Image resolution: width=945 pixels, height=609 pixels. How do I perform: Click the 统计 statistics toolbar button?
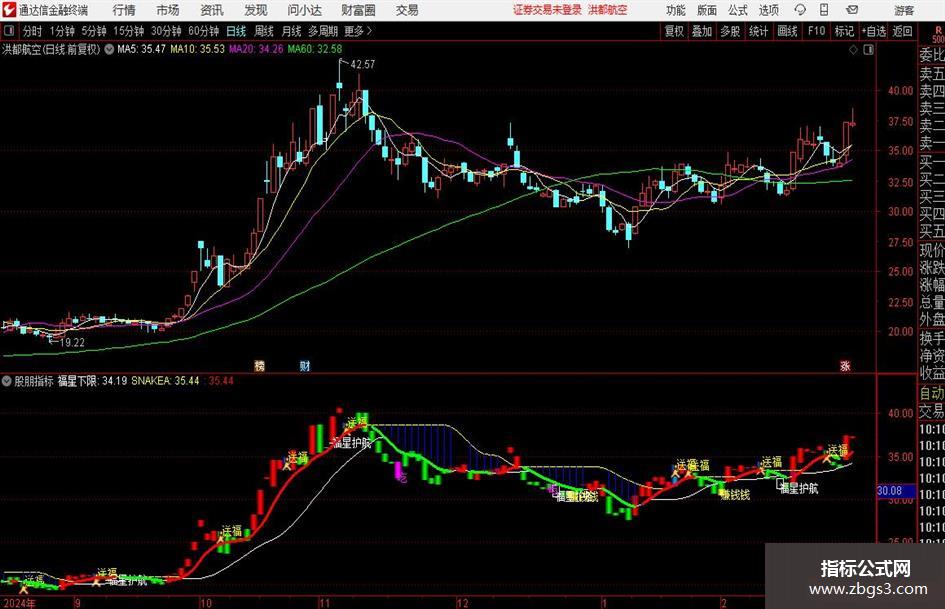coord(759,31)
